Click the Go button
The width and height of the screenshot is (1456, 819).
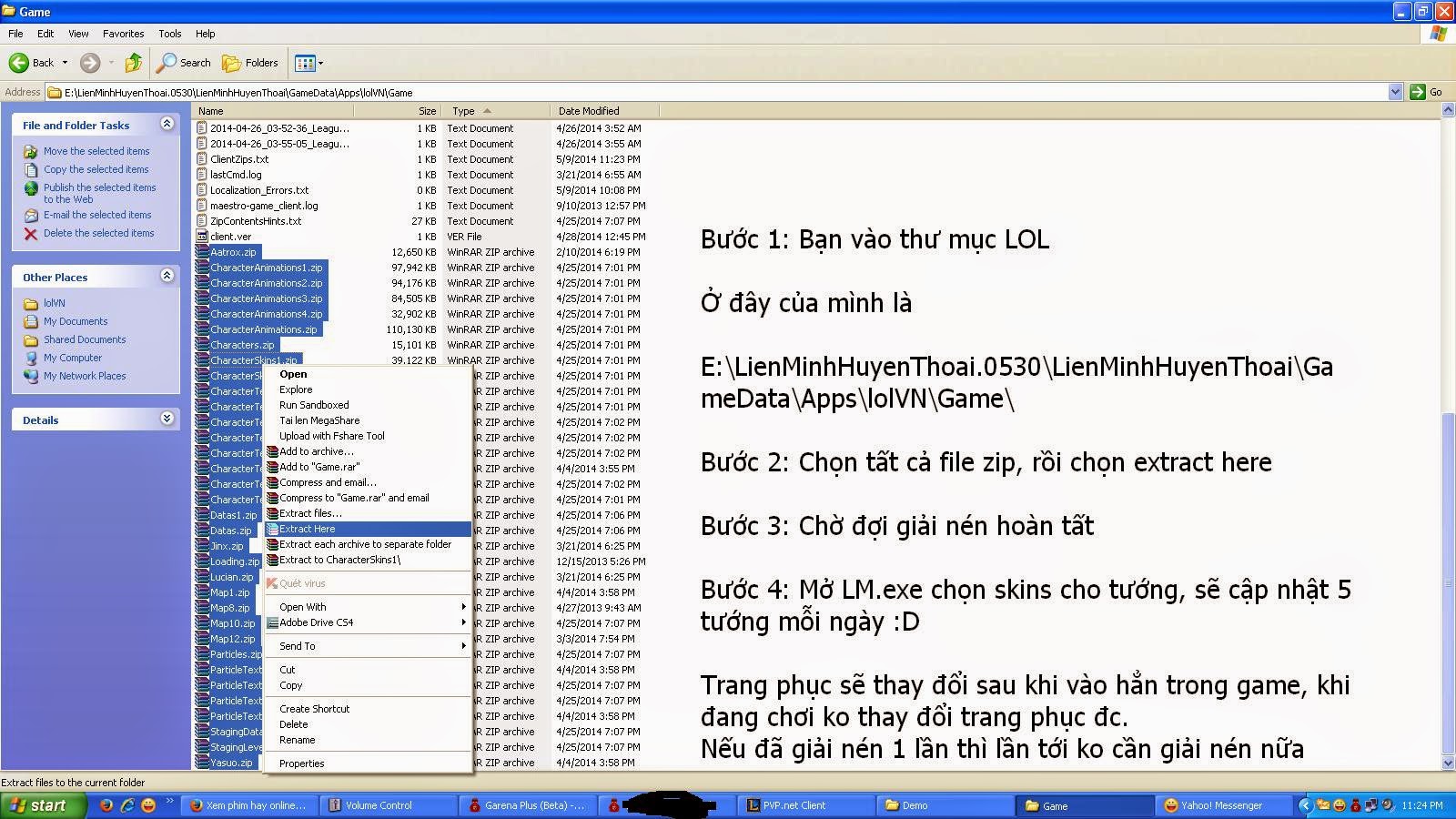point(1427,92)
